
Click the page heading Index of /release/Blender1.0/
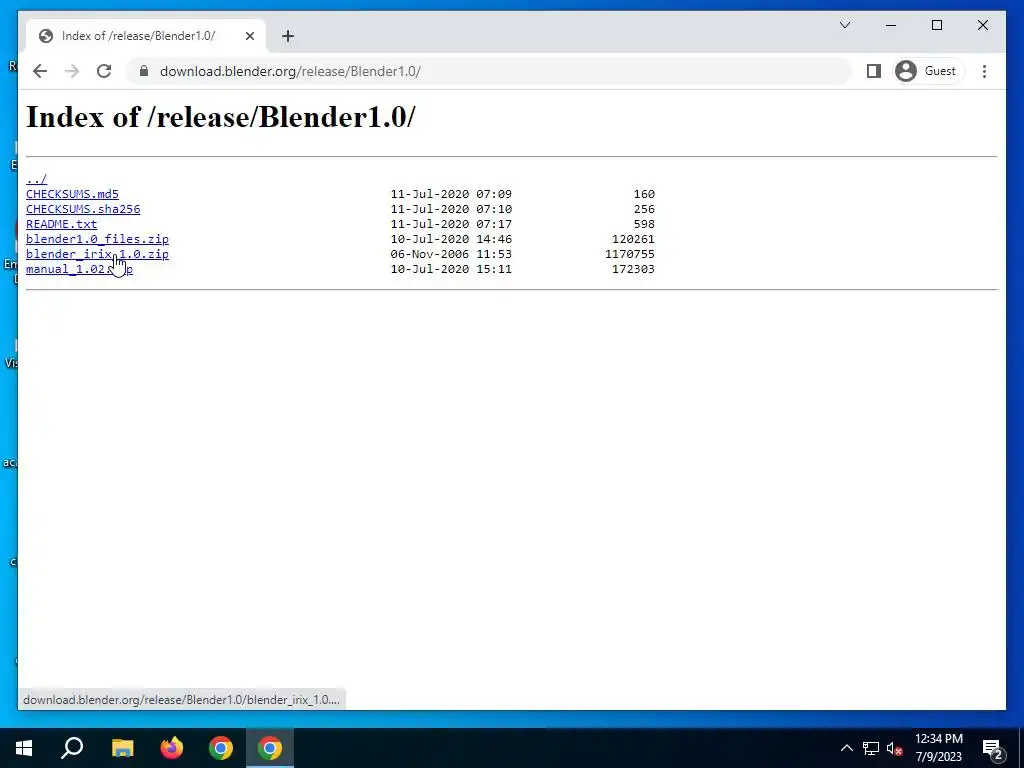pos(221,118)
